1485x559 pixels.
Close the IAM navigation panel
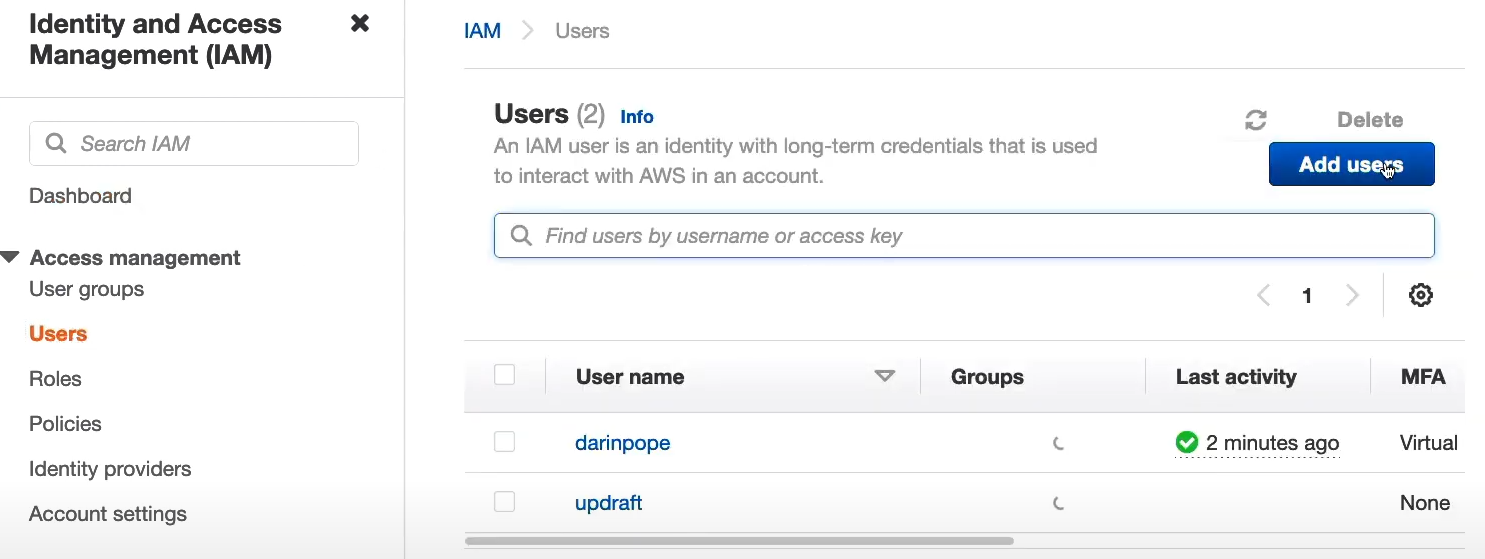pos(360,24)
